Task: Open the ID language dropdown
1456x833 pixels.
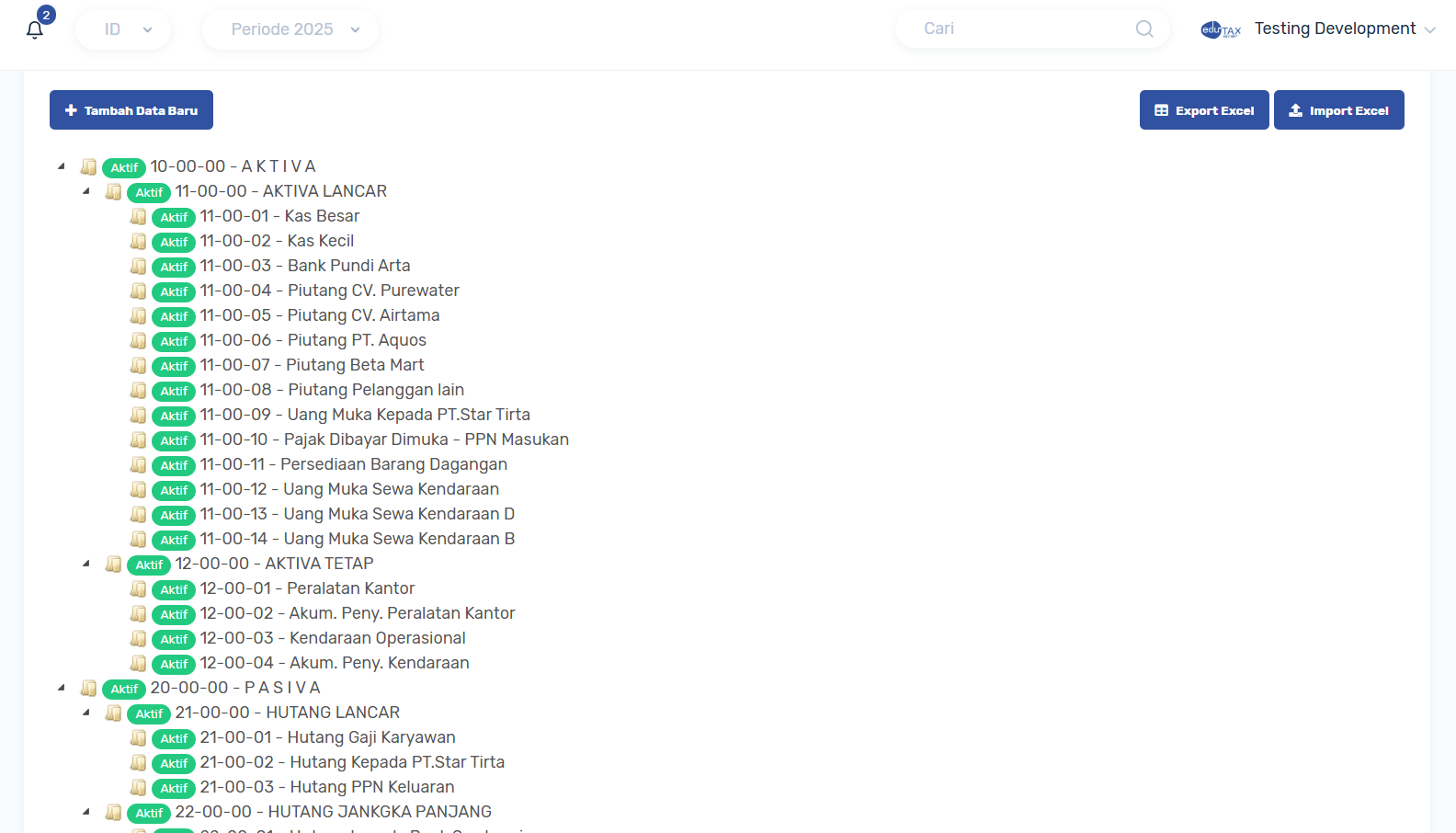Action: click(x=123, y=29)
